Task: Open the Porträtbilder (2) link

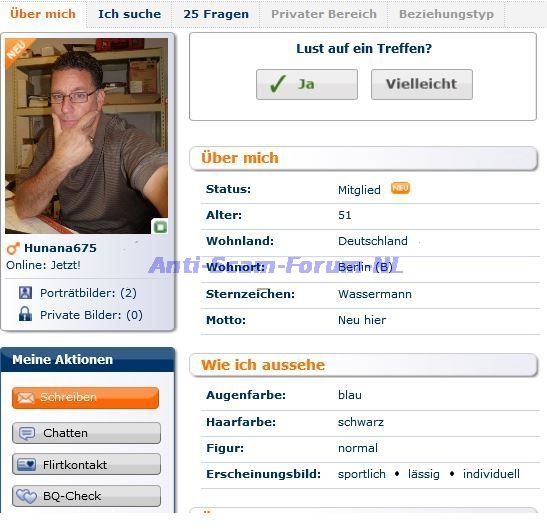Action: point(88,293)
